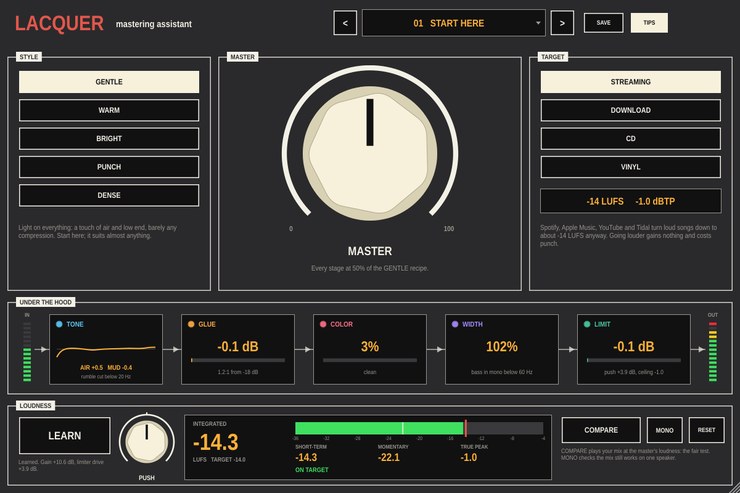Select the BRIGHT style
Image resolution: width=740 pixels, height=493 pixels.
(109, 138)
